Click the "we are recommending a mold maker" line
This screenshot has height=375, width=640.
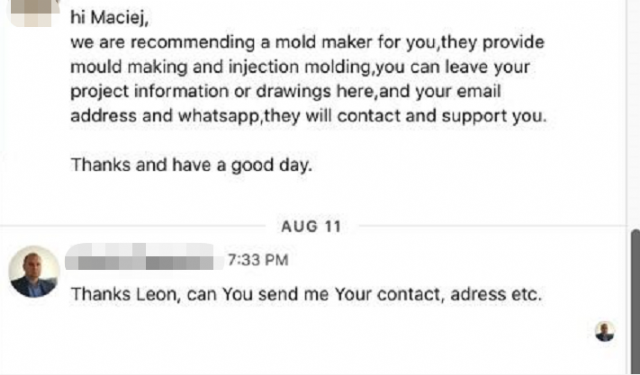coord(307,43)
